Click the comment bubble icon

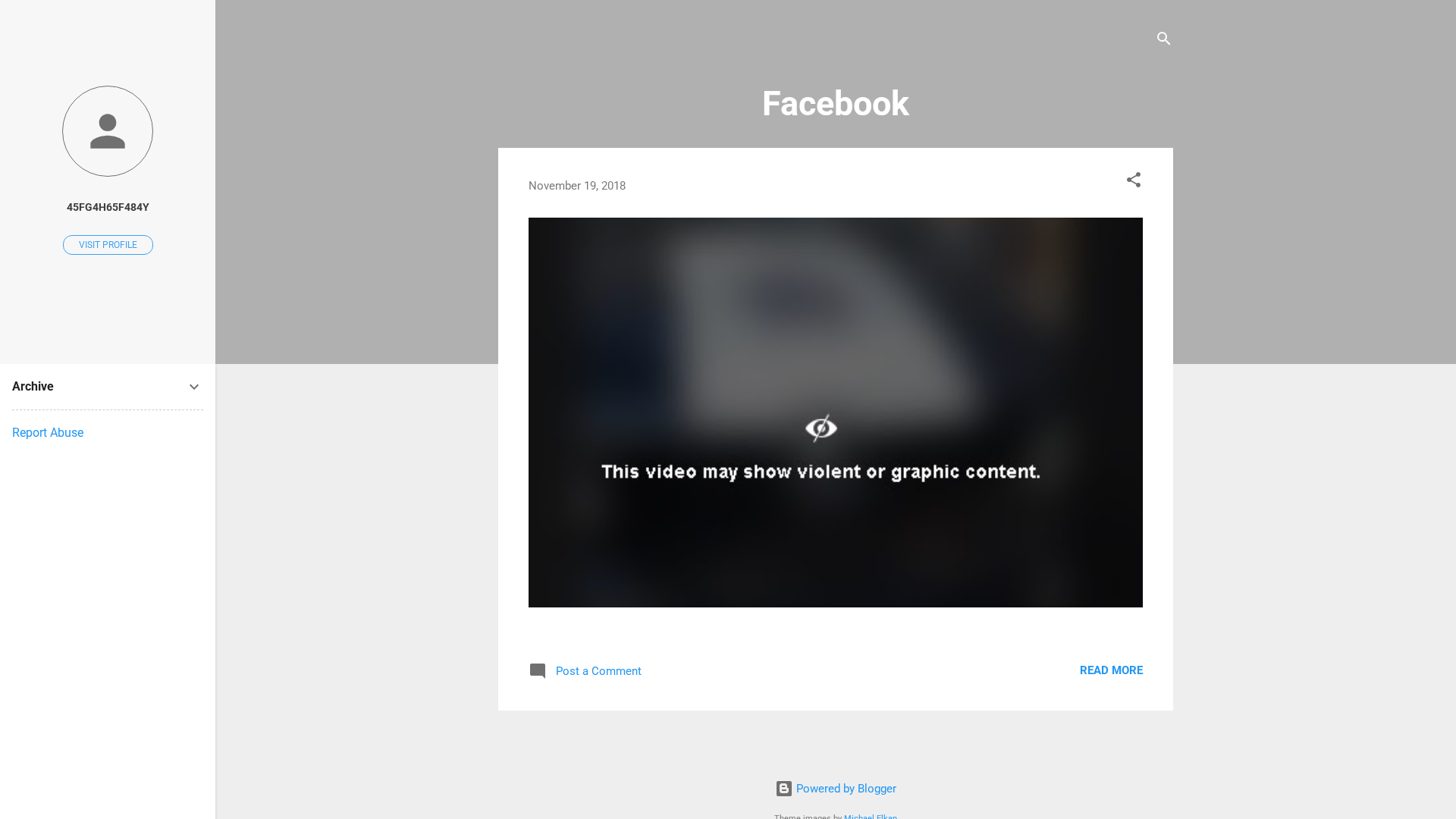pyautogui.click(x=538, y=671)
